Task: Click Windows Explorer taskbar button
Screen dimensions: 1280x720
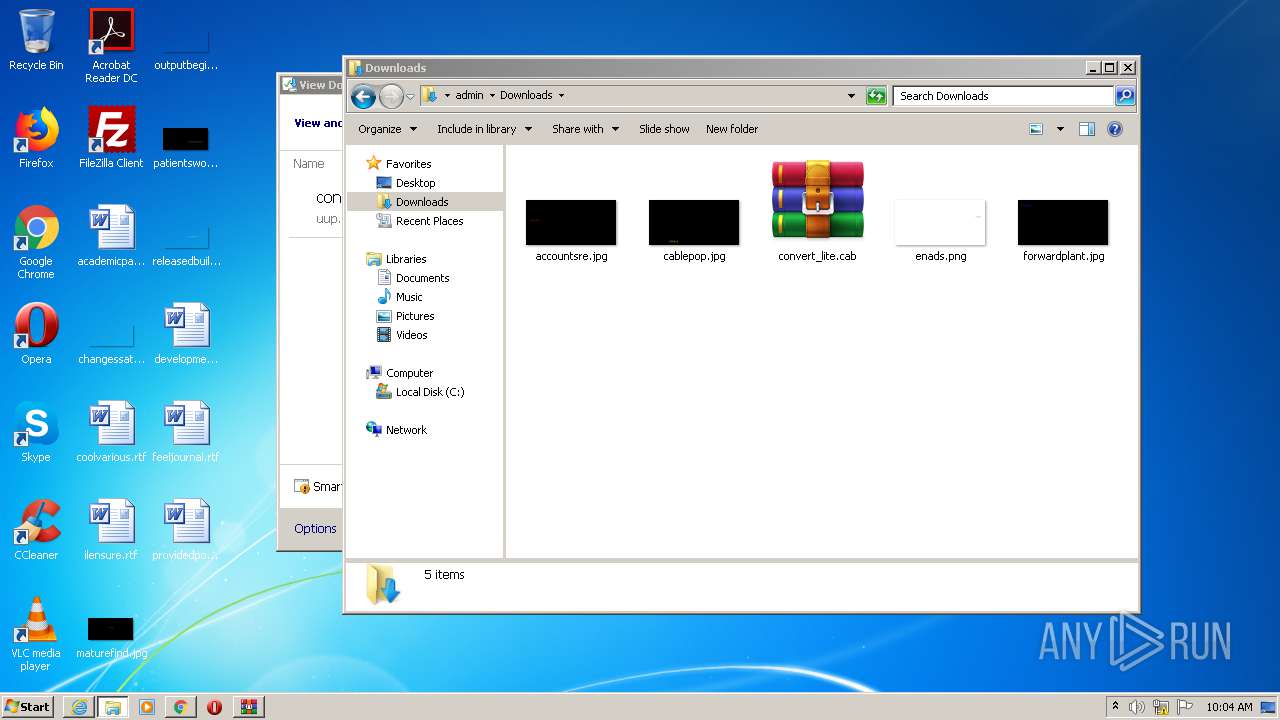Action: (113, 707)
